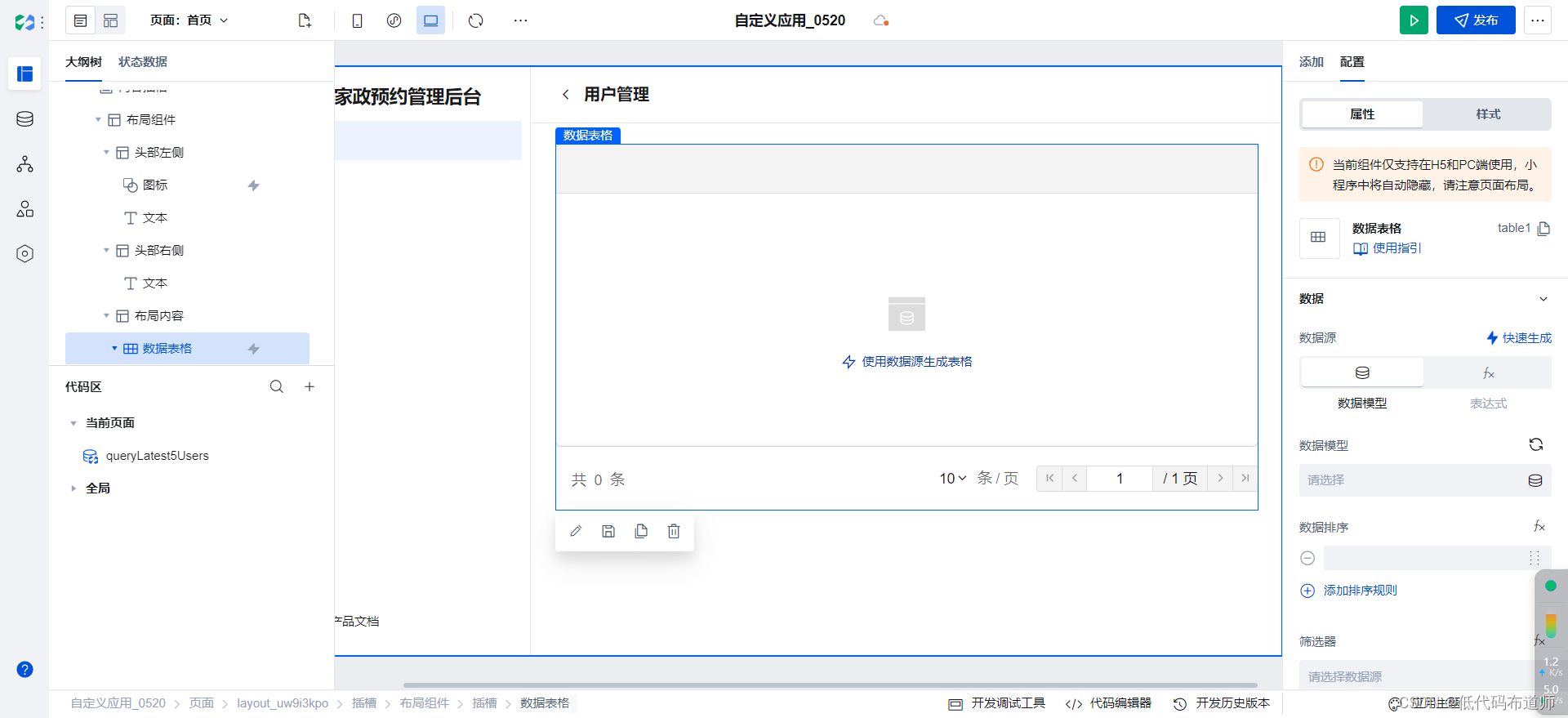Select 数据模型 as the data source type

(x=1362, y=372)
